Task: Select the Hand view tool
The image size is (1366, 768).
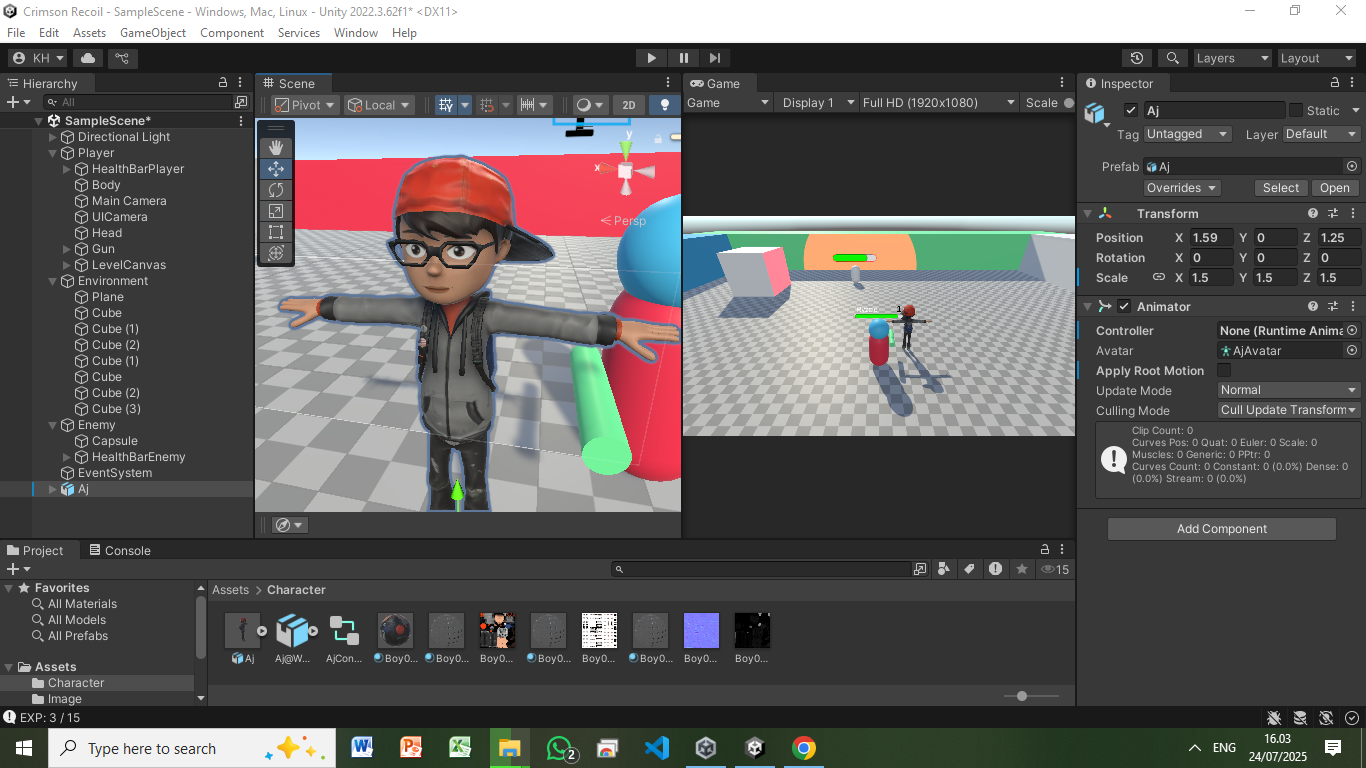Action: 276,148
